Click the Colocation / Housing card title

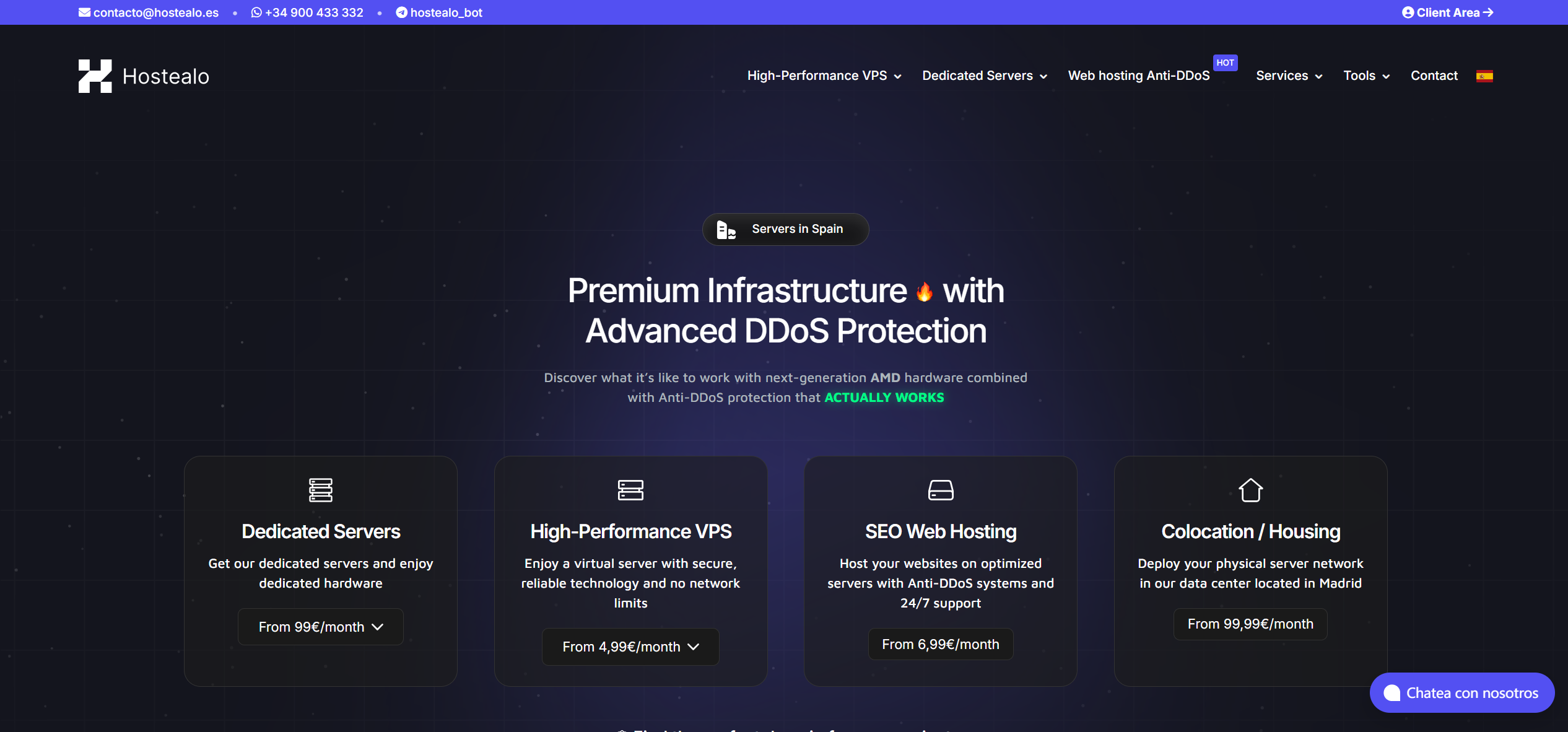[1250, 531]
